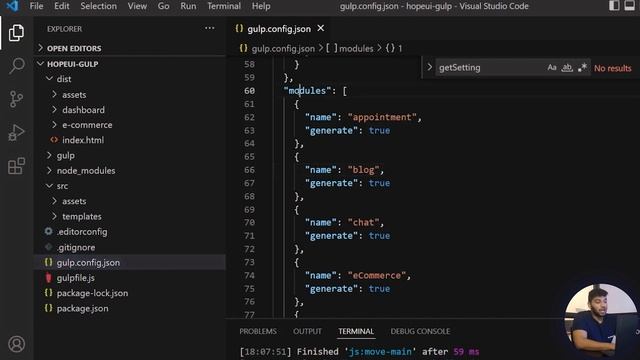Open the Search view in activity bar
Image resolution: width=640 pixels, height=360 pixels.
coord(16,66)
